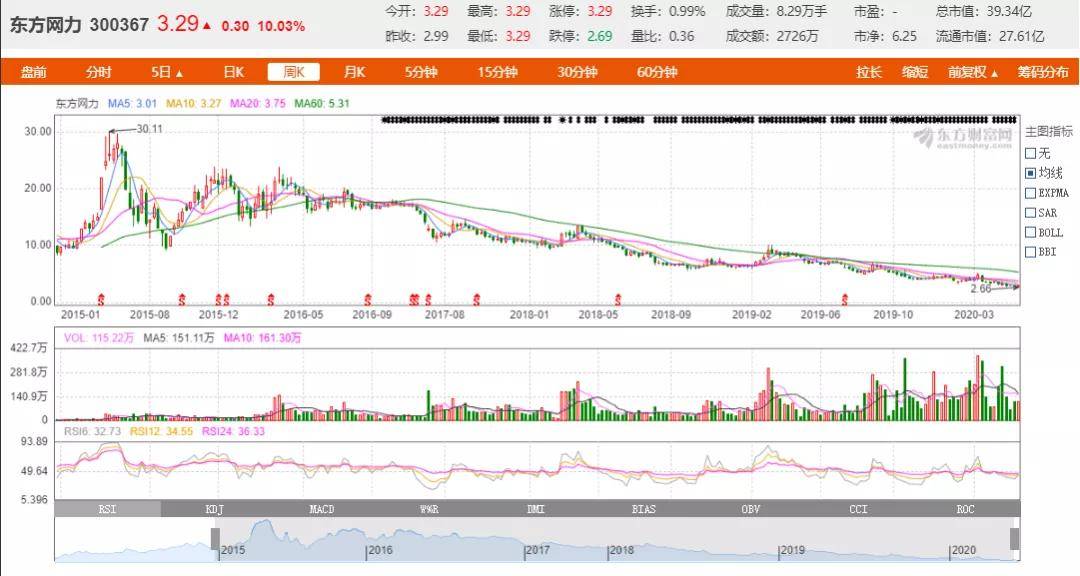Click the 总市值 39.34亿 value

[x=1008, y=12]
